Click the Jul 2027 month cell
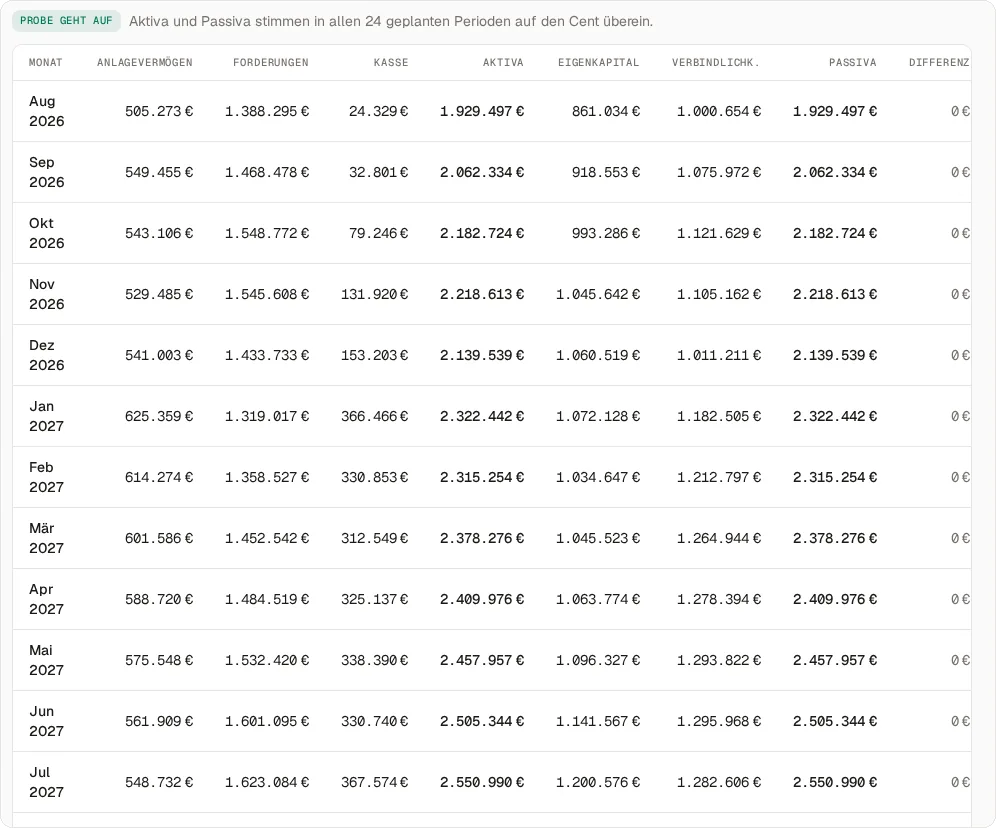The width and height of the screenshot is (996, 828). [46, 782]
